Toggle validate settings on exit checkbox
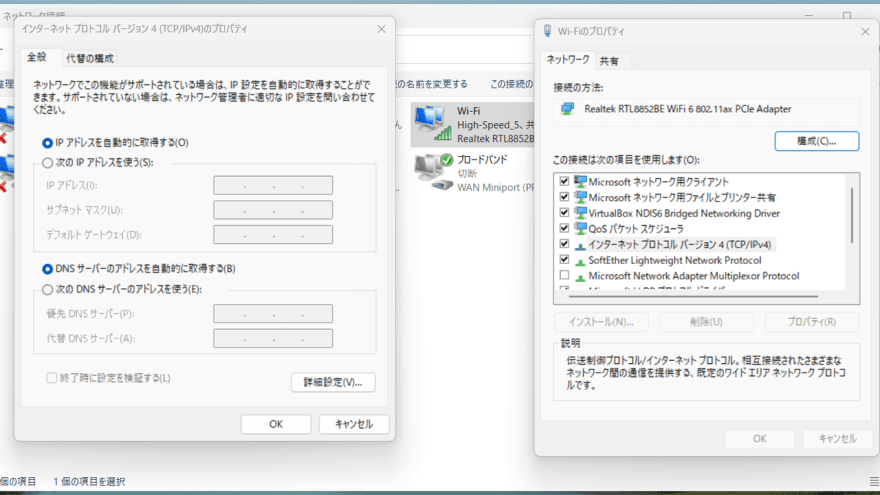Screen dimensions: 880x495 point(52,378)
